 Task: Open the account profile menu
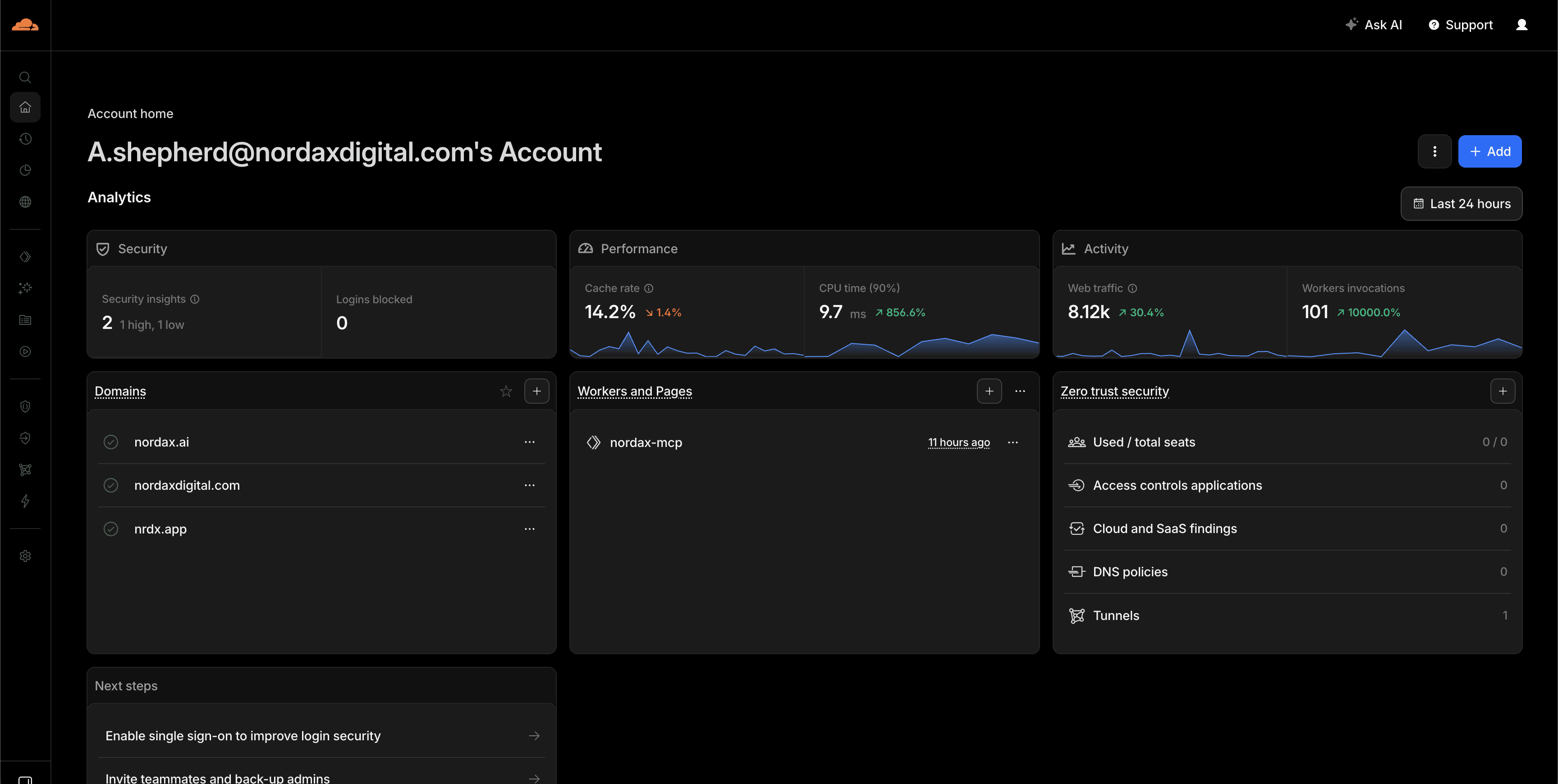(1522, 25)
